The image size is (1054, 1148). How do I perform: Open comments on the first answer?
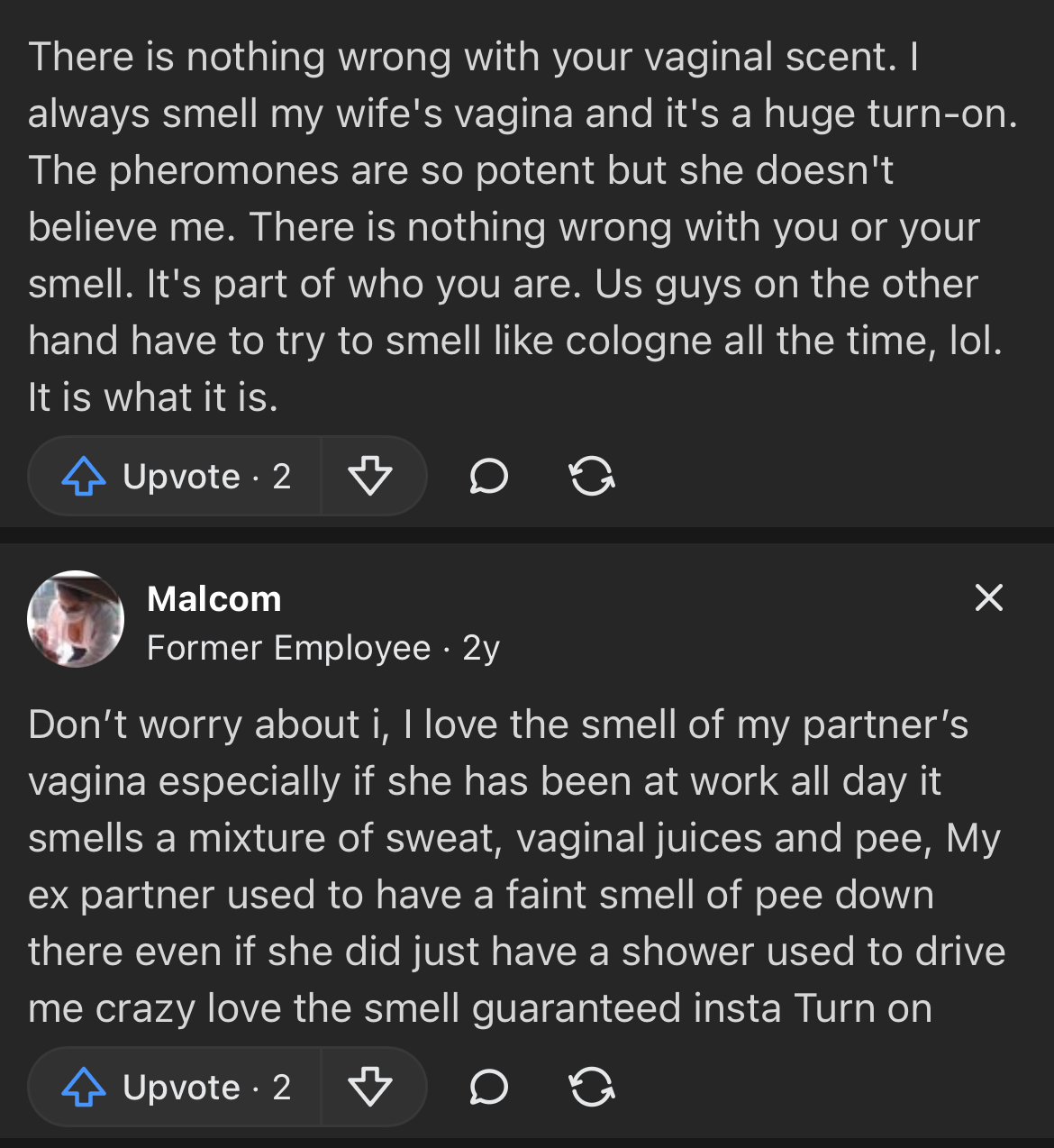[x=489, y=476]
